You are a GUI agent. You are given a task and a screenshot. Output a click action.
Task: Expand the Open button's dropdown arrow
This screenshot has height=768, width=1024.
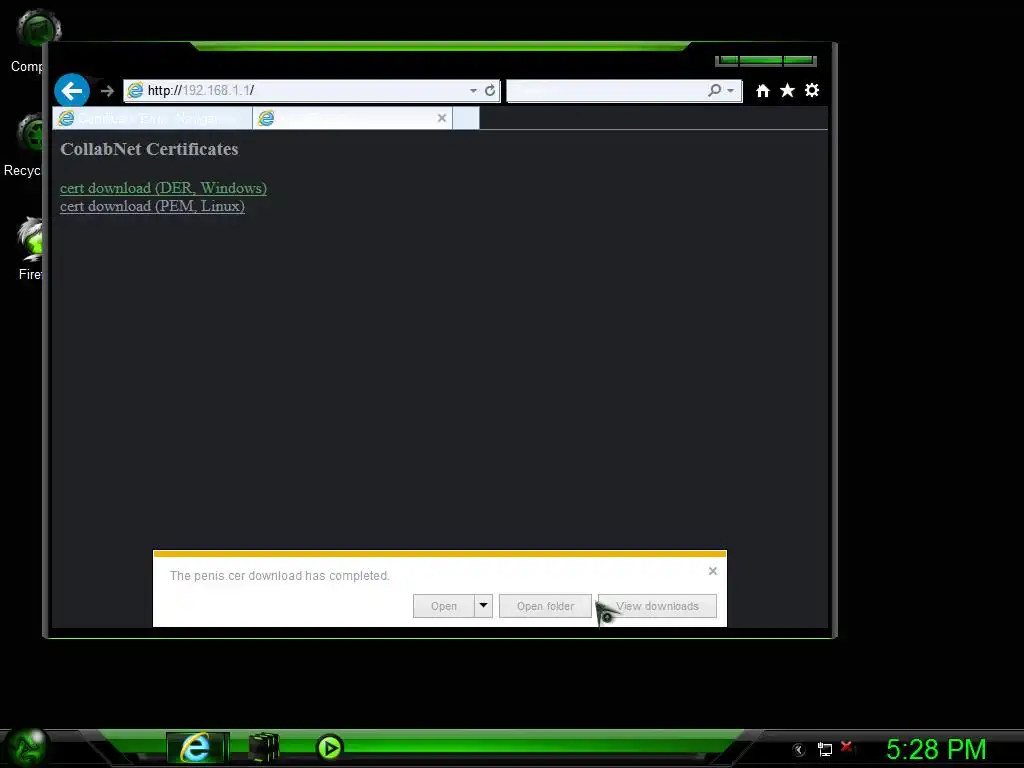(x=483, y=606)
